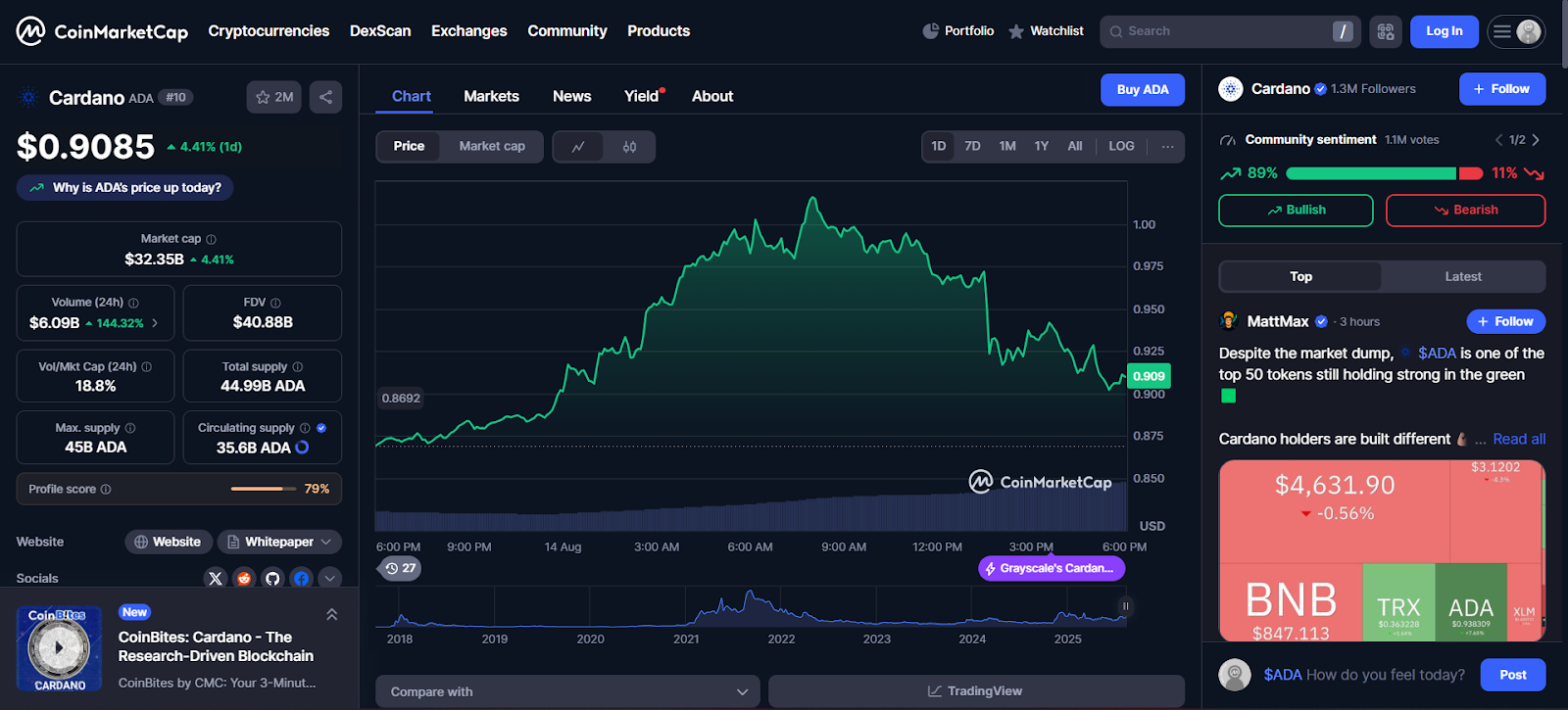The image size is (1568, 710).
Task: Select the 7D time range
Action: tap(972, 146)
